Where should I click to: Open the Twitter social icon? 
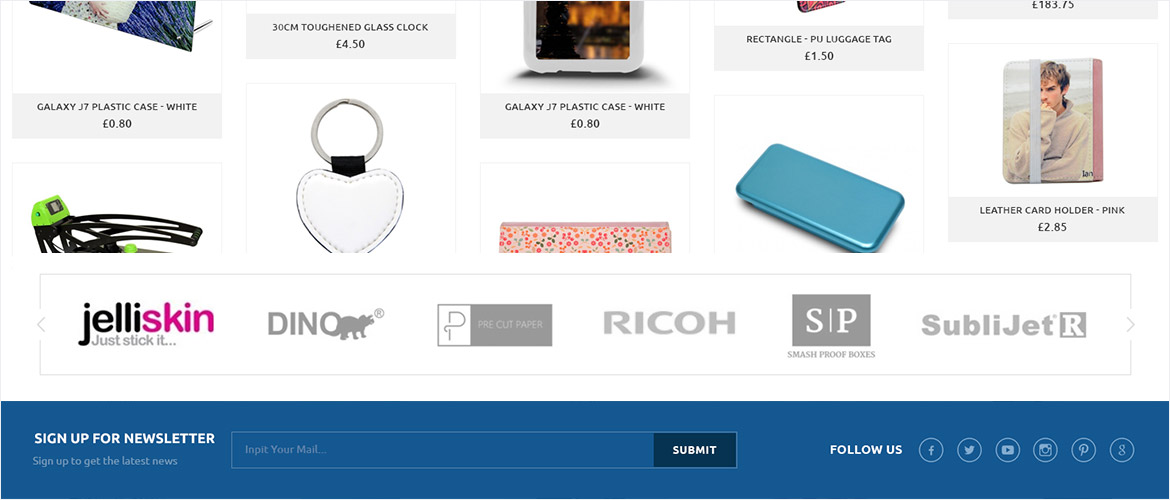click(x=969, y=450)
